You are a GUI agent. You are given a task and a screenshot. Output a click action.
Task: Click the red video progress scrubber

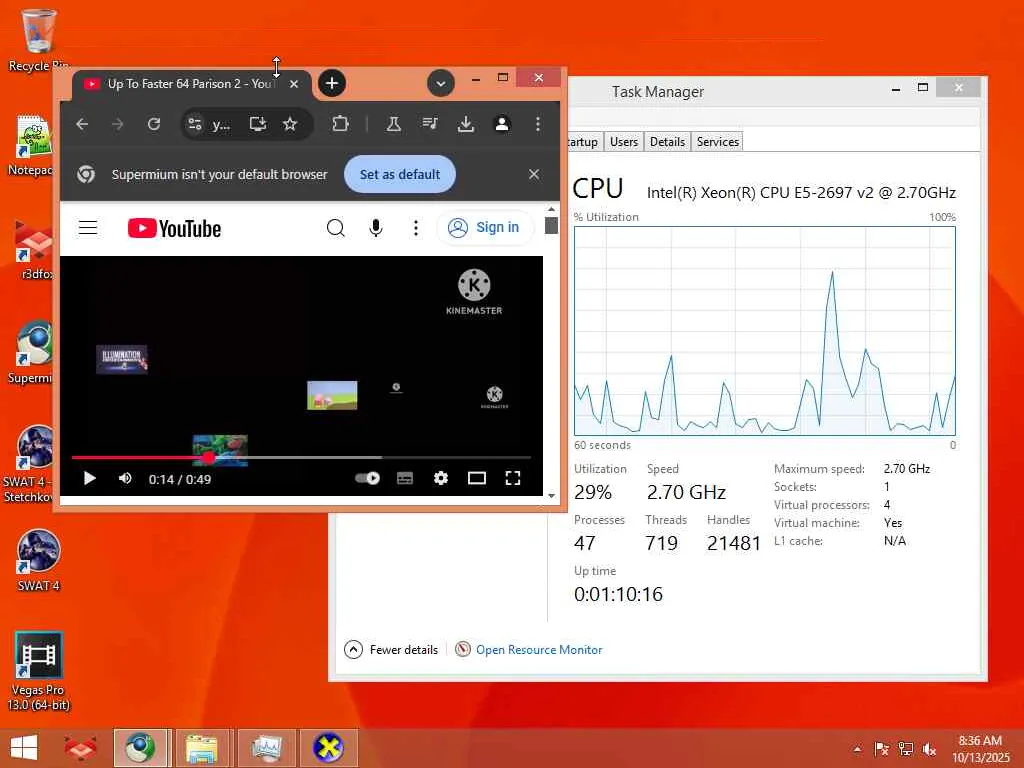[208, 457]
